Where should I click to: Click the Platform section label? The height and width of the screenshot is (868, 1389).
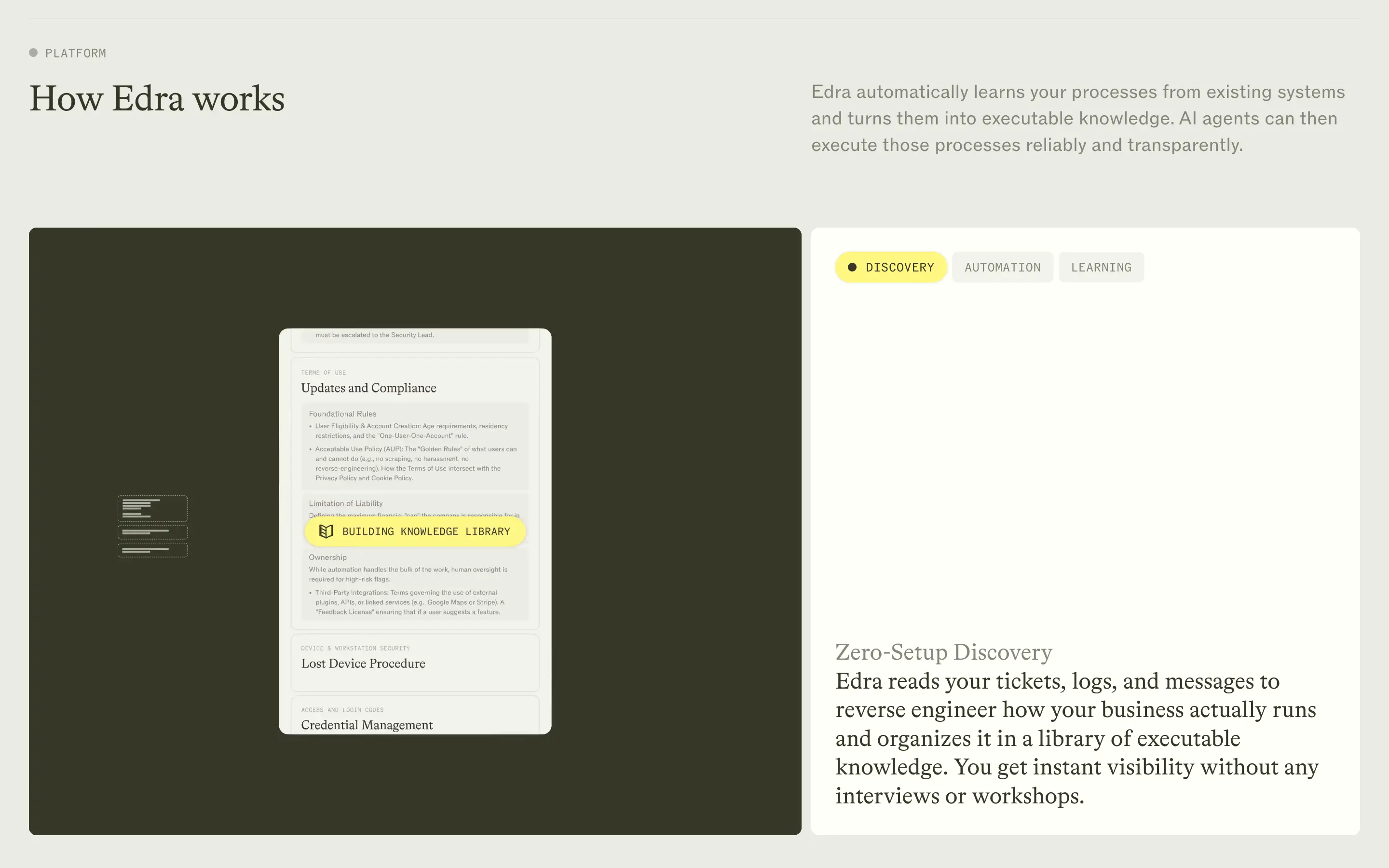tap(76, 53)
